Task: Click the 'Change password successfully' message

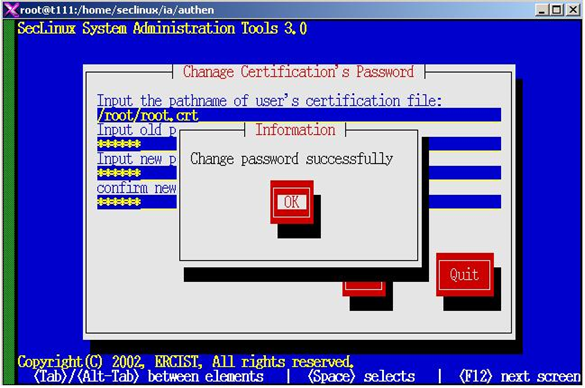Action: click(x=291, y=159)
